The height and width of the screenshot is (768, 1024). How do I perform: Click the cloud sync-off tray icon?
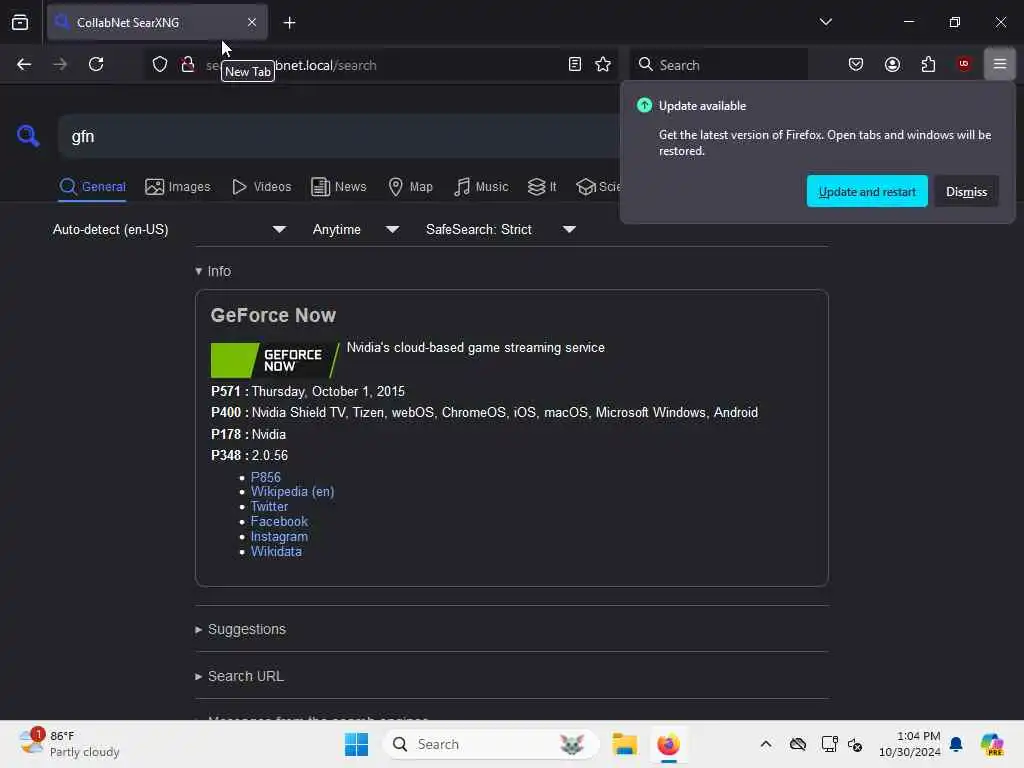[x=797, y=744]
